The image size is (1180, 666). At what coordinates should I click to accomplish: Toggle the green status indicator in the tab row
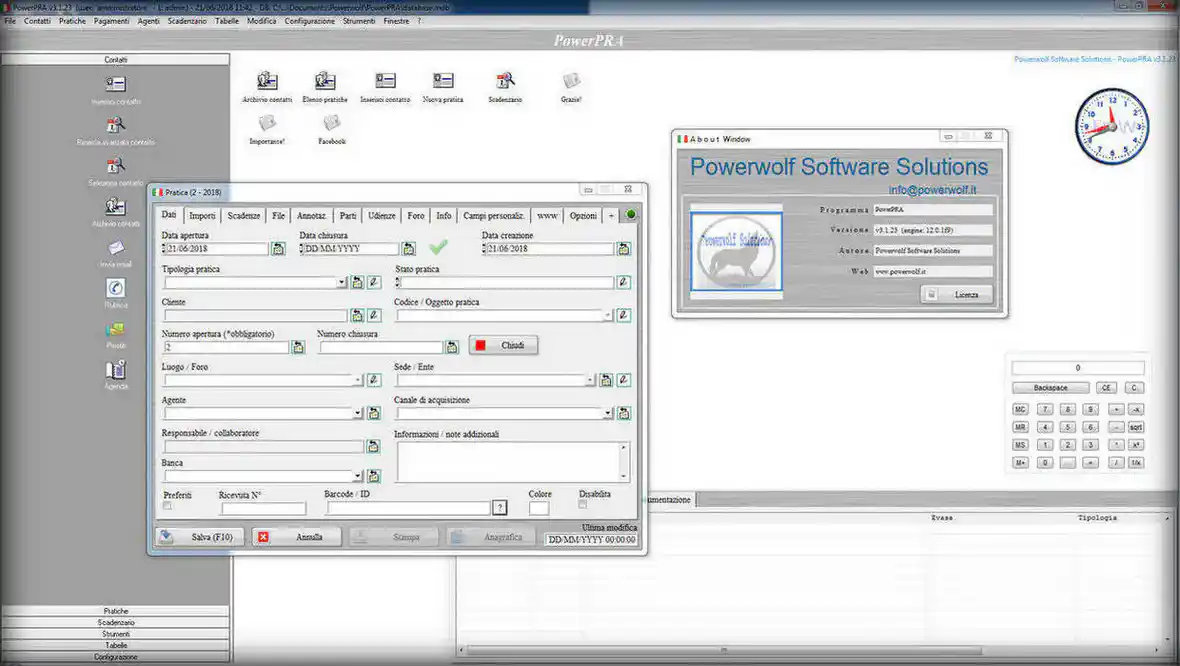point(631,214)
